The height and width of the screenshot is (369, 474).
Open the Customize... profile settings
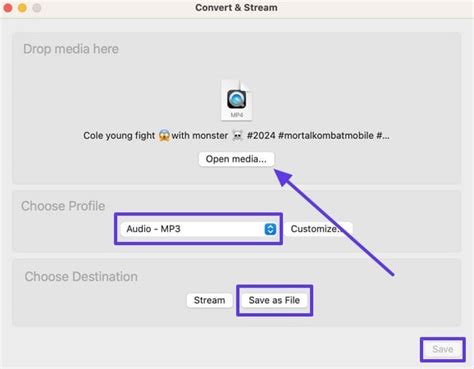click(318, 229)
